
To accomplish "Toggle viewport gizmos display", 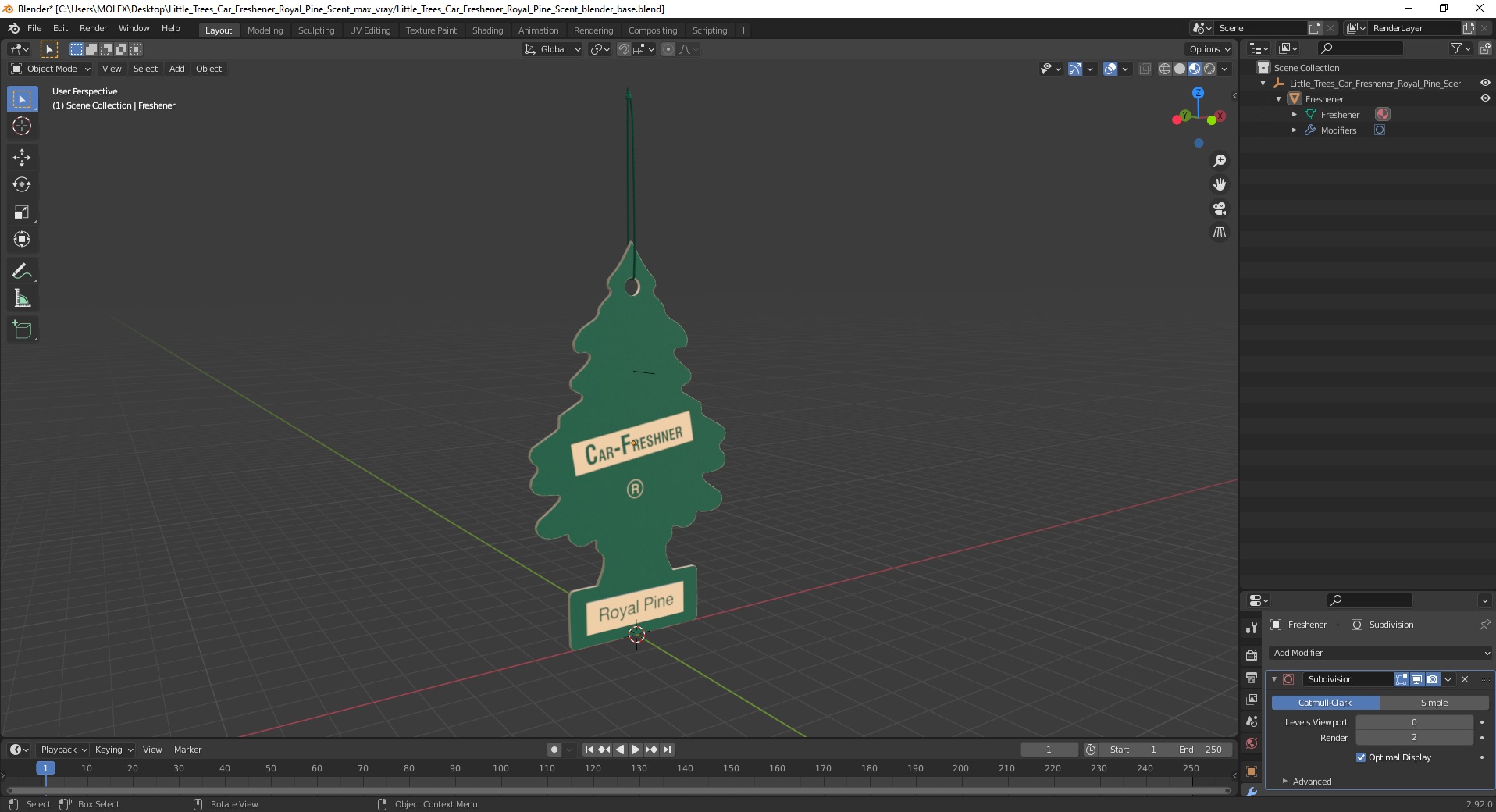I will point(1075,69).
